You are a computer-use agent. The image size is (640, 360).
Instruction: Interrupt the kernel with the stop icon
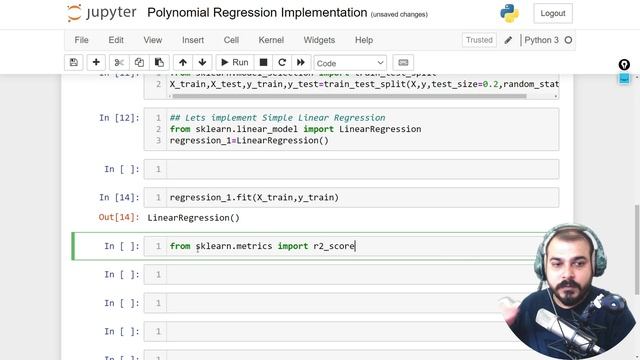point(263,62)
